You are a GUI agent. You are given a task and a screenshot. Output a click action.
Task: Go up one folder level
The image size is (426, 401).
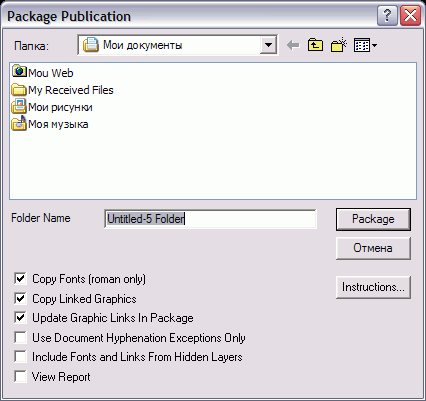[x=315, y=45]
